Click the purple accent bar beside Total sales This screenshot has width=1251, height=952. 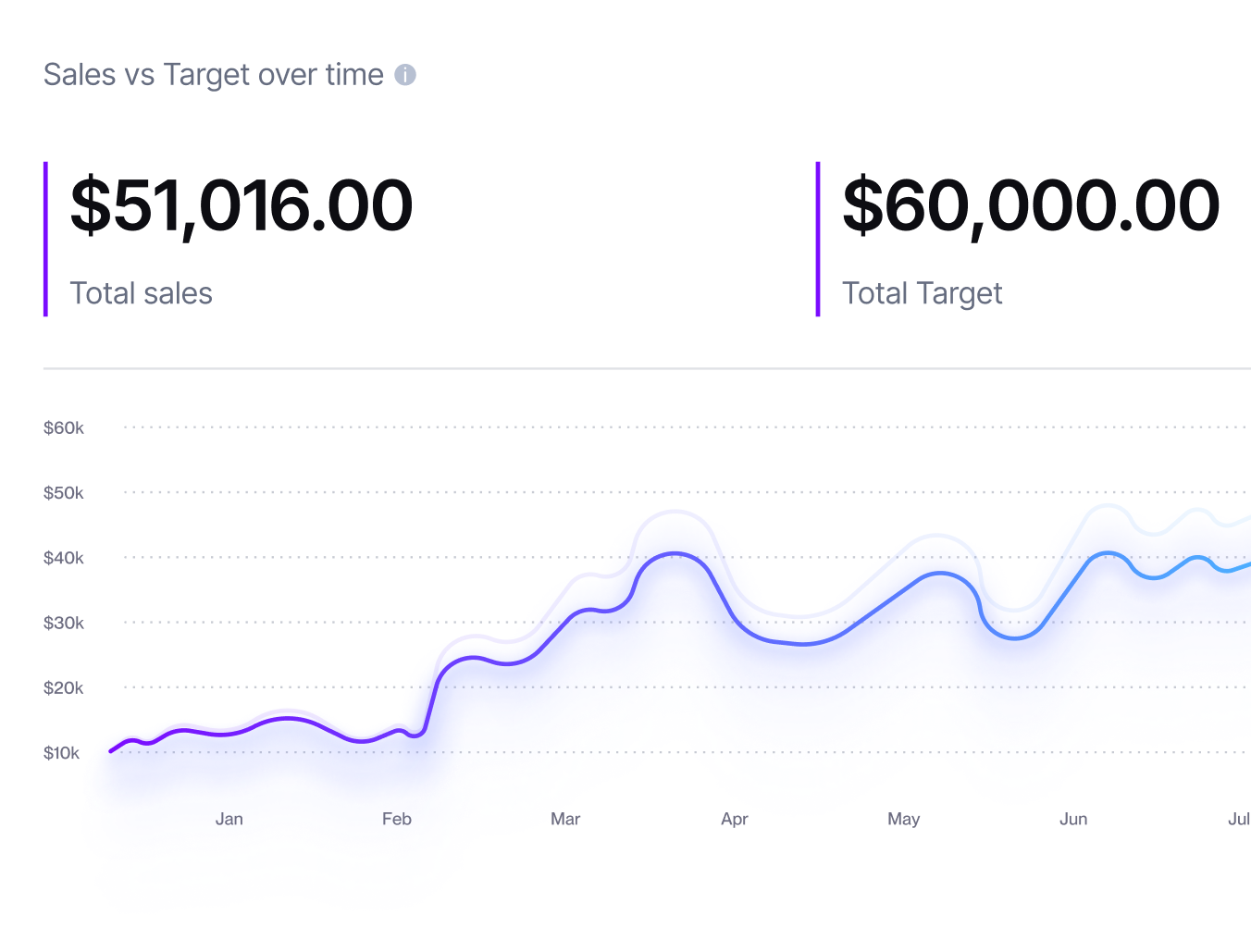click(x=45, y=239)
